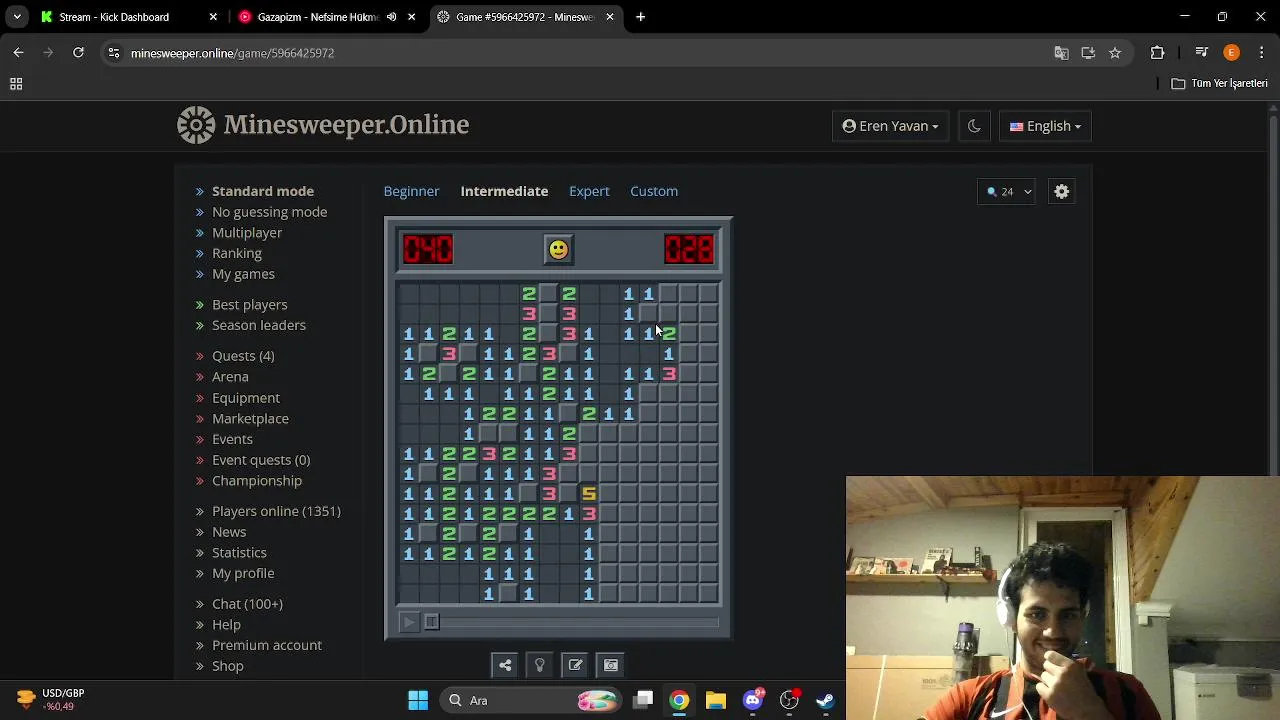
Task: Open No guessing mode in sidebar
Action: 269,212
